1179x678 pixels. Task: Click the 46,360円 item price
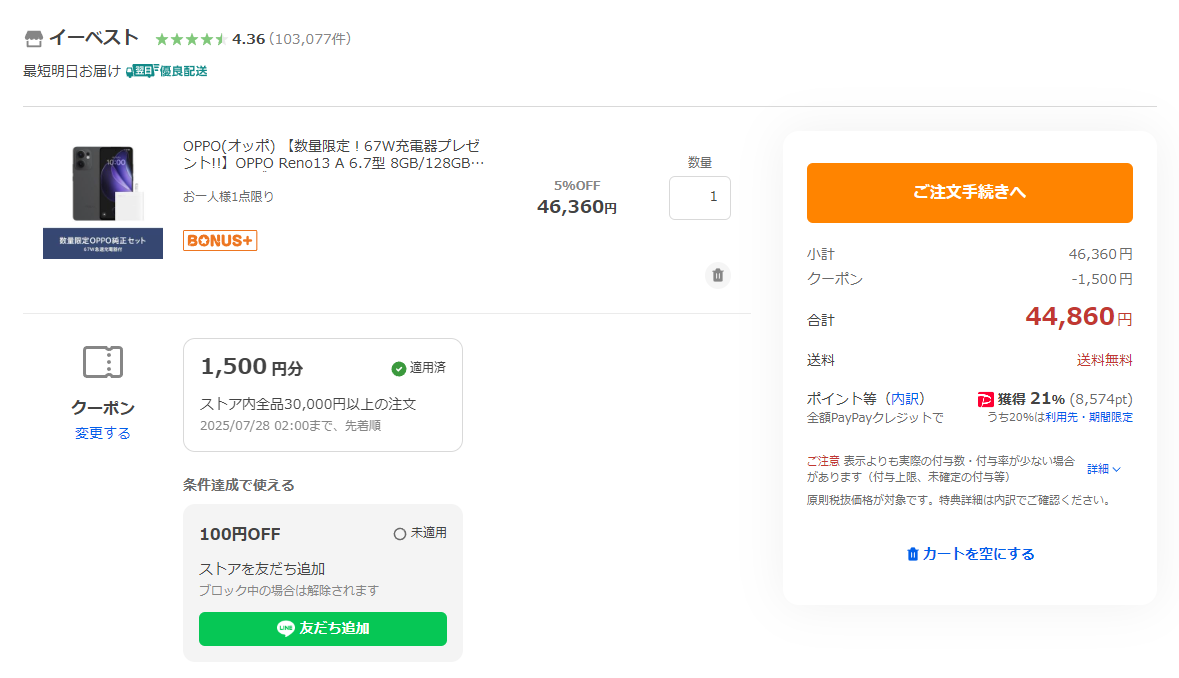coord(577,207)
